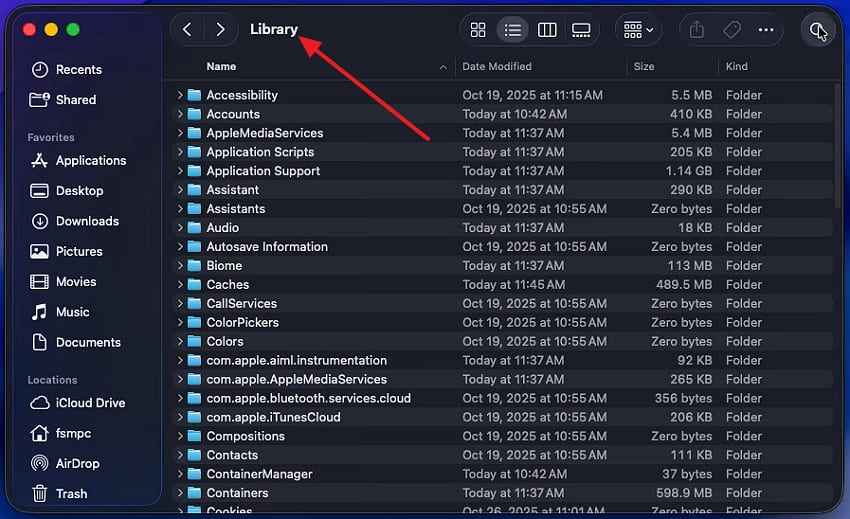Click the file list vertical scrollbar
Viewport: 850px width, 519px height.
coord(838,146)
